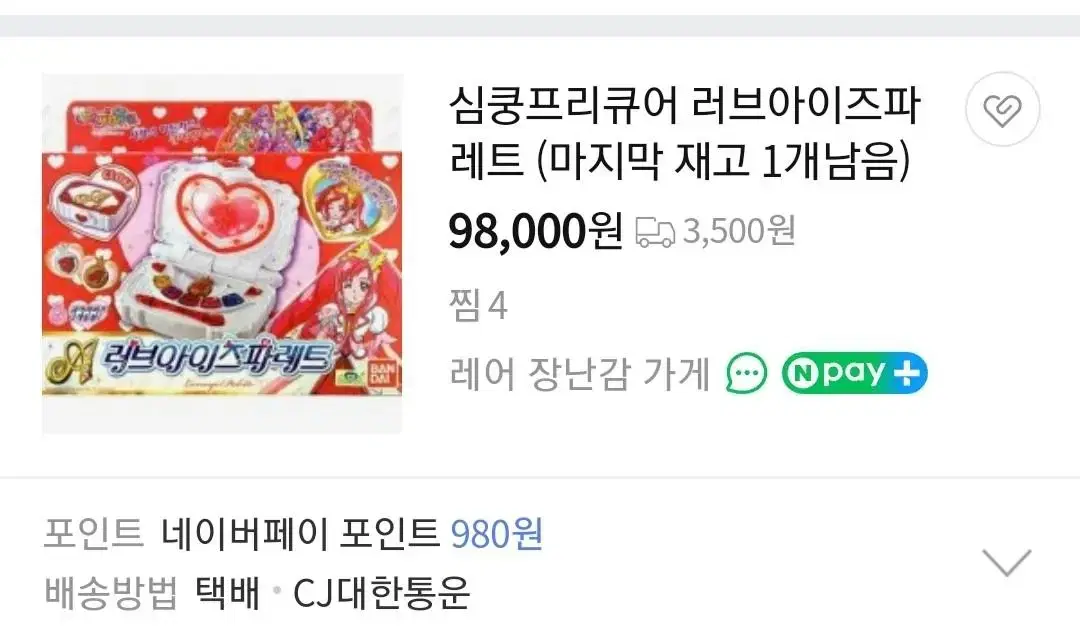The height and width of the screenshot is (644, 1080).
Task: Select the 3,500원 shipping fee
Action: coord(739,231)
